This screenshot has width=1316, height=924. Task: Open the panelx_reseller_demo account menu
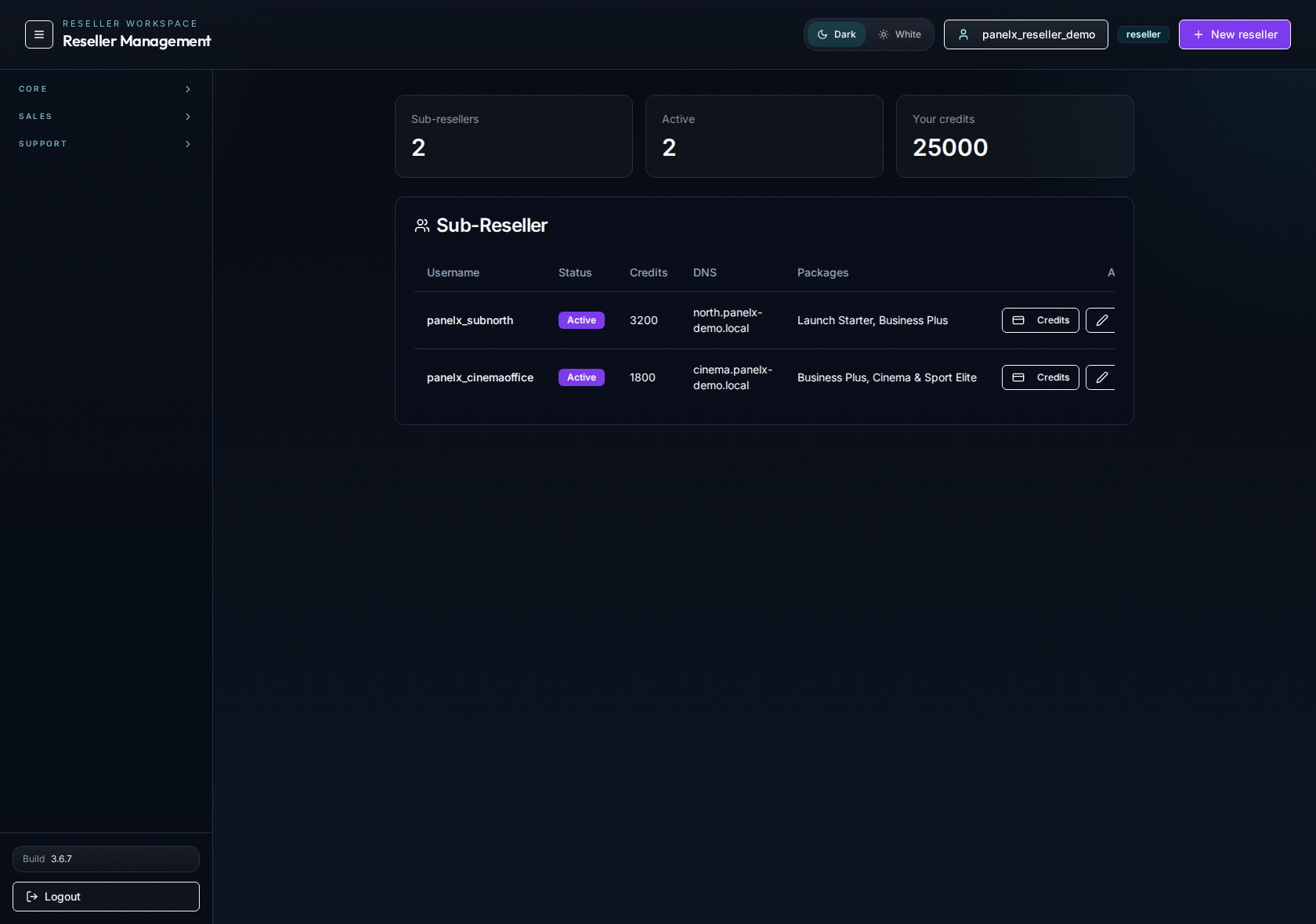1025,34
